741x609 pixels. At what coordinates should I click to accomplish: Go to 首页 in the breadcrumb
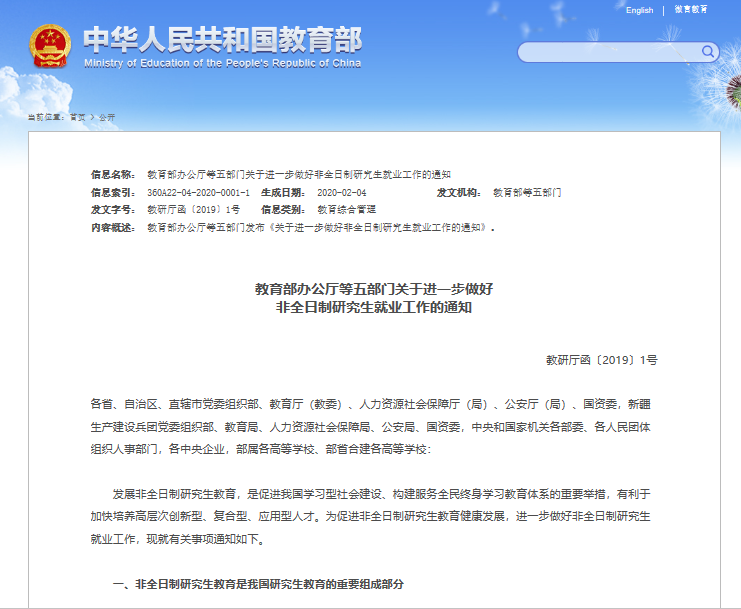click(x=78, y=117)
